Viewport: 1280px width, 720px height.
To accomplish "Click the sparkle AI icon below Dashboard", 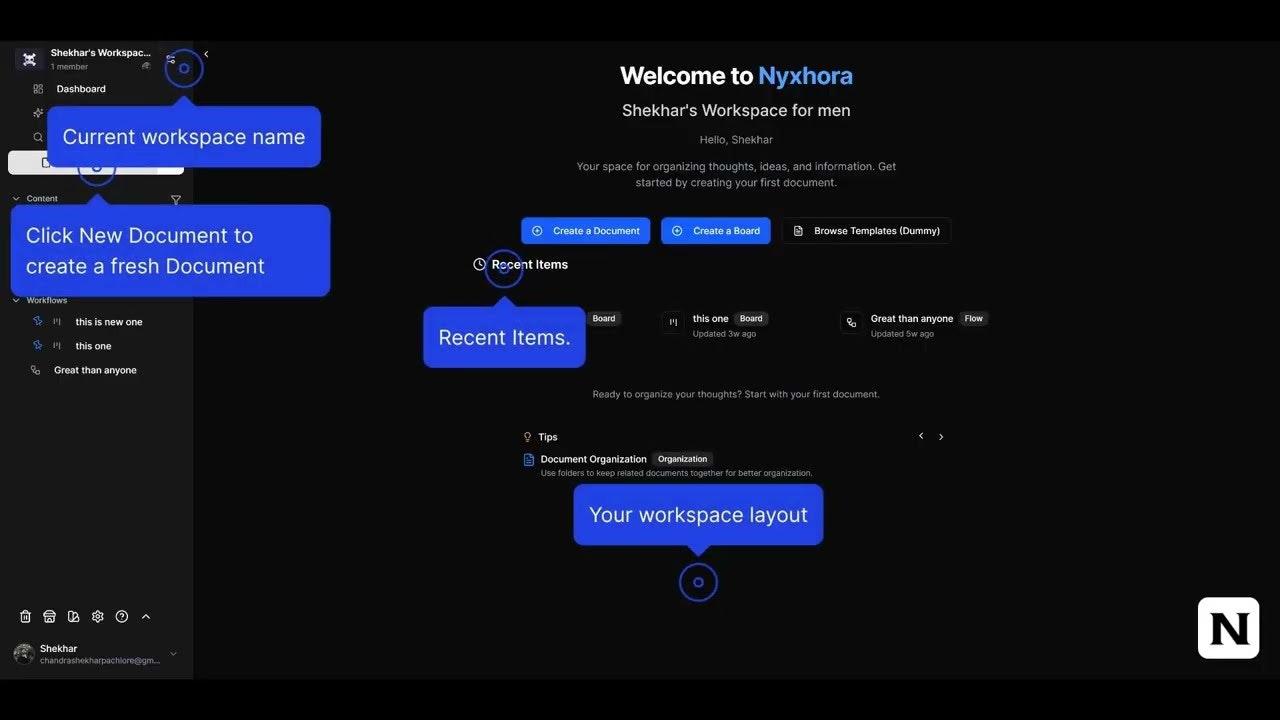I will click(x=38, y=113).
